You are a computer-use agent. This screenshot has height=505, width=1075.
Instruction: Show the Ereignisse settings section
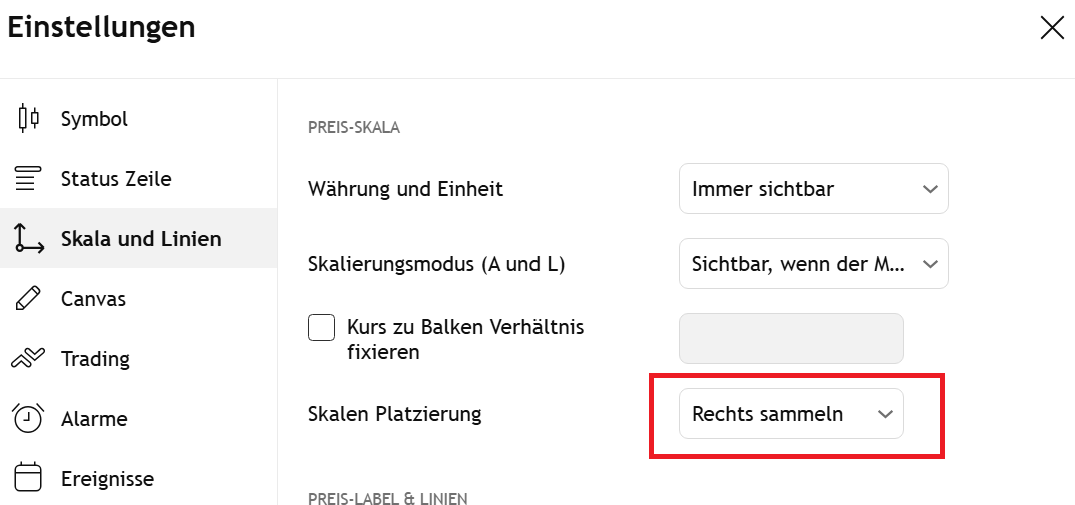pos(107,478)
